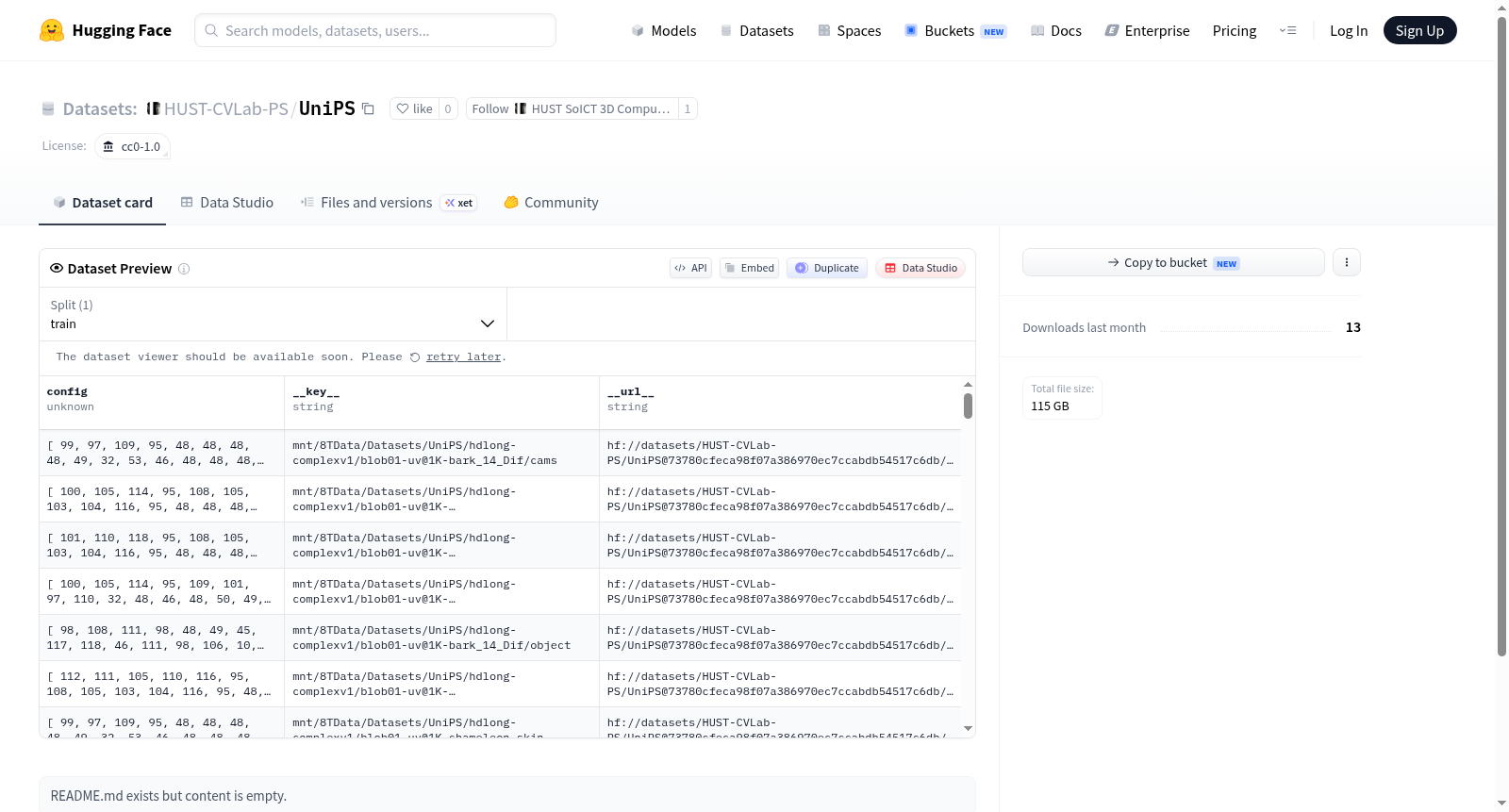
Task: Click the retry later link
Action: 463,357
